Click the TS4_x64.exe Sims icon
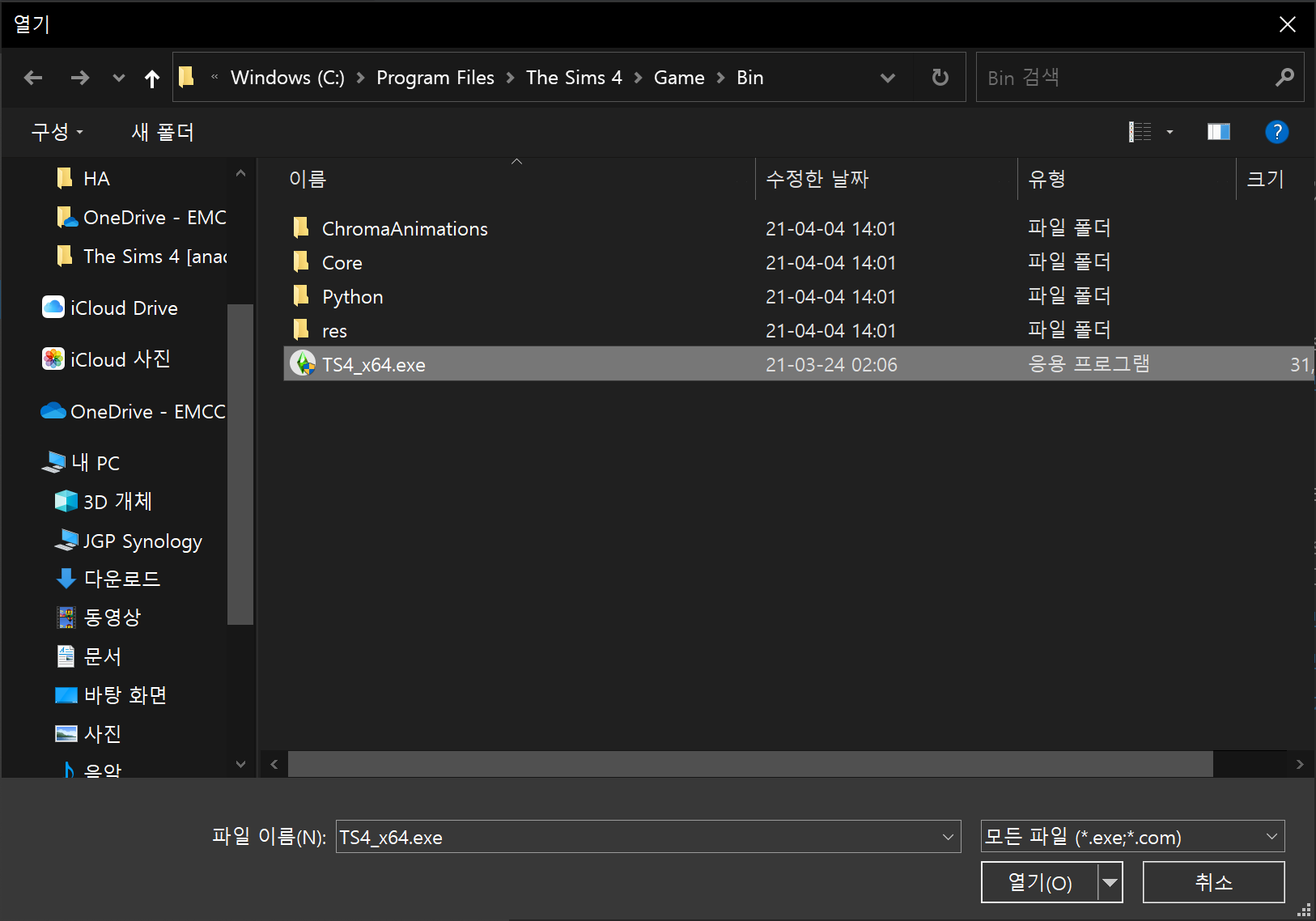 tap(303, 363)
